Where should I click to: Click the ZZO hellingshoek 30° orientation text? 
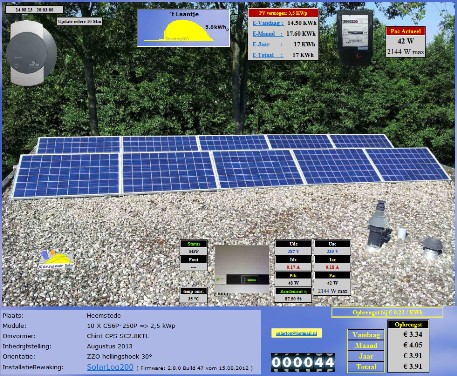(119, 356)
